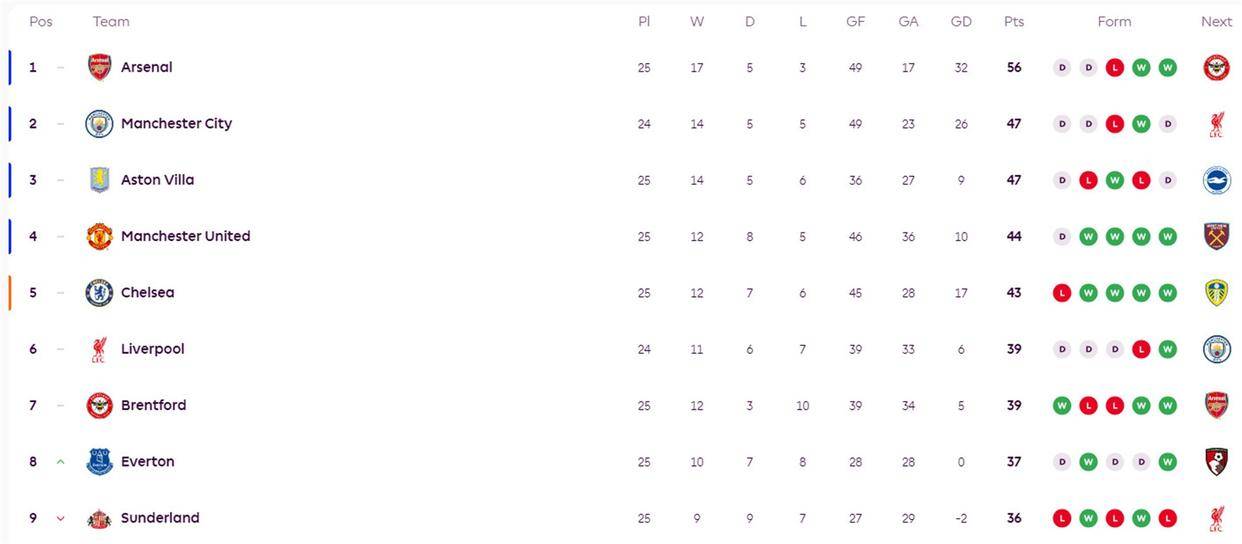Image resolution: width=1242 pixels, height=544 pixels.
Task: Click the Chelsea club badge
Action: (x=100, y=293)
